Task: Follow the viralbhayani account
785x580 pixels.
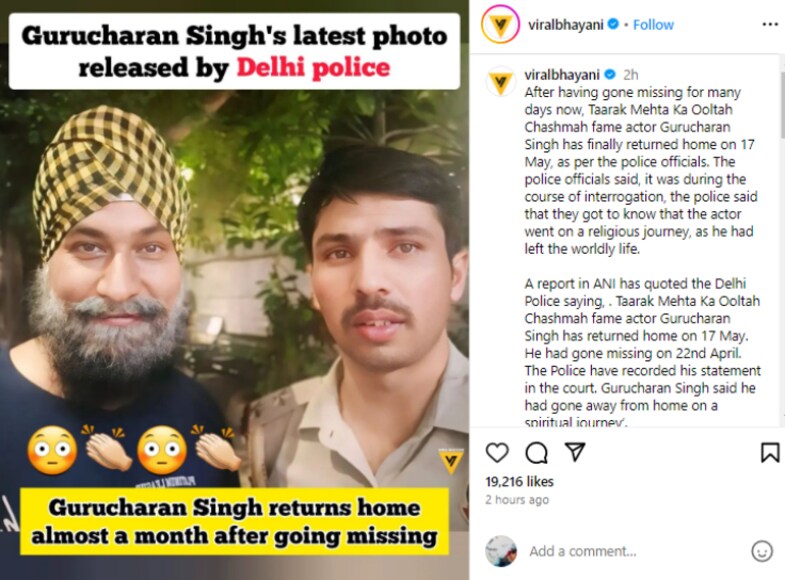Action: click(653, 25)
